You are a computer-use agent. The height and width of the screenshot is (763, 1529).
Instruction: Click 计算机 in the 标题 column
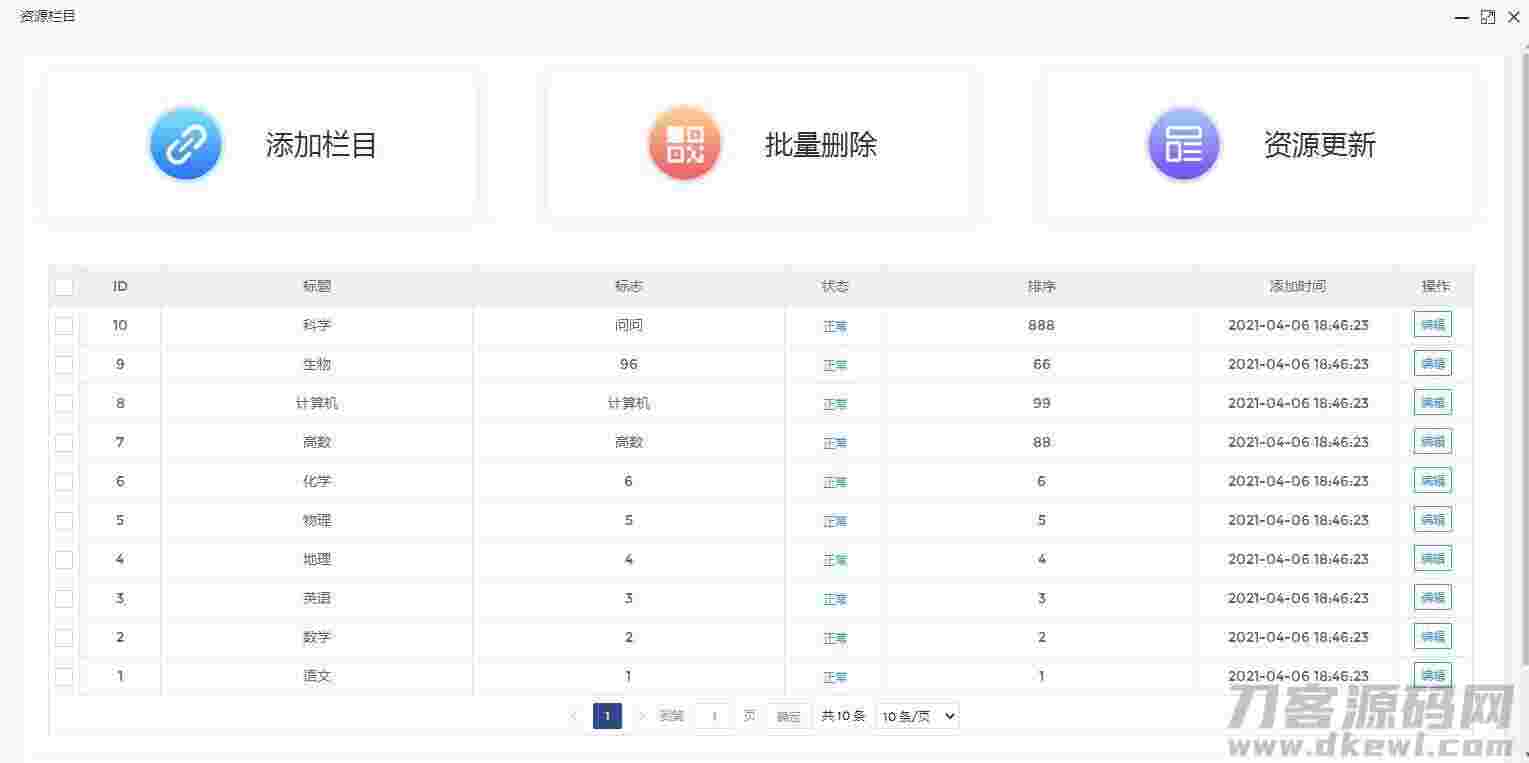point(317,403)
